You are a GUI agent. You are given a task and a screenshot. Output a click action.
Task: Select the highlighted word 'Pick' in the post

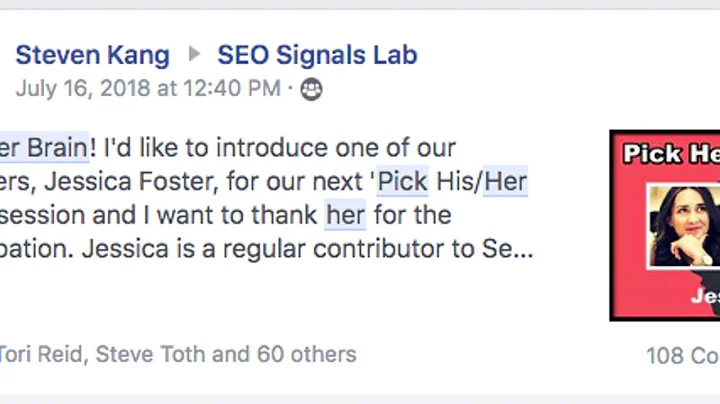pyautogui.click(x=402, y=183)
